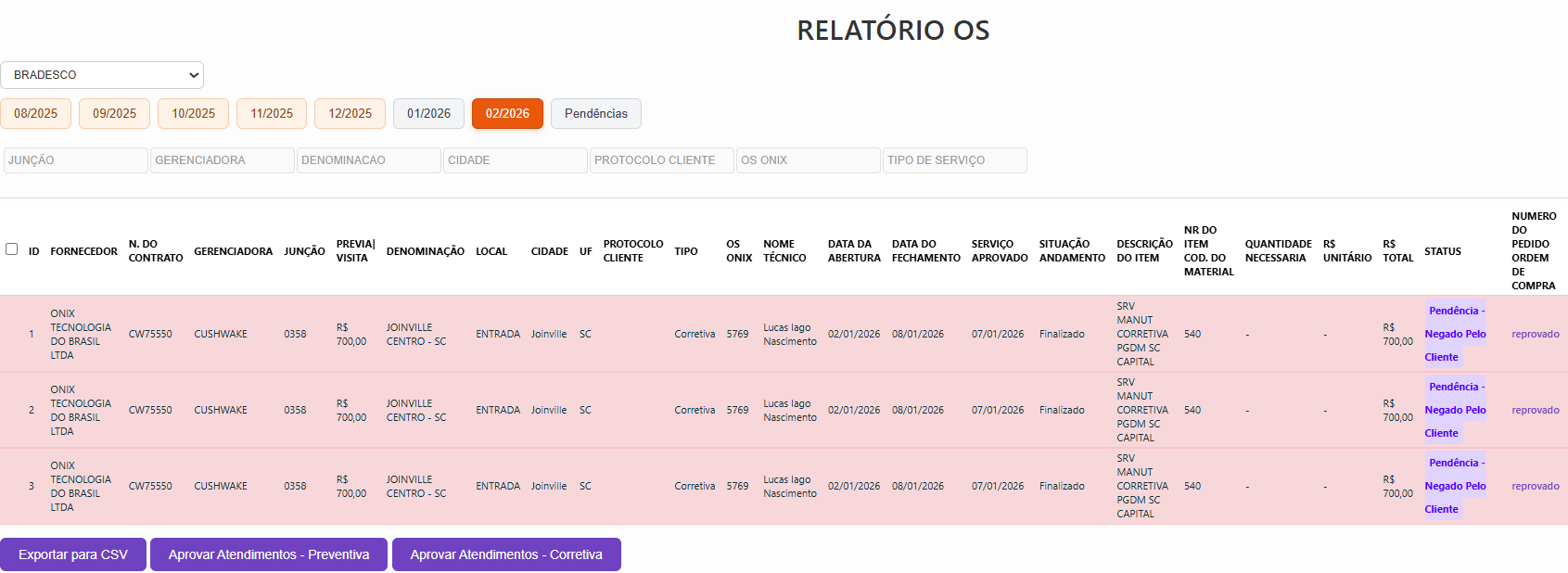Viewport: 1568px width, 573px height.
Task: Click the SITUAÇÃO ANDAMENTO column header
Action: click(1072, 251)
